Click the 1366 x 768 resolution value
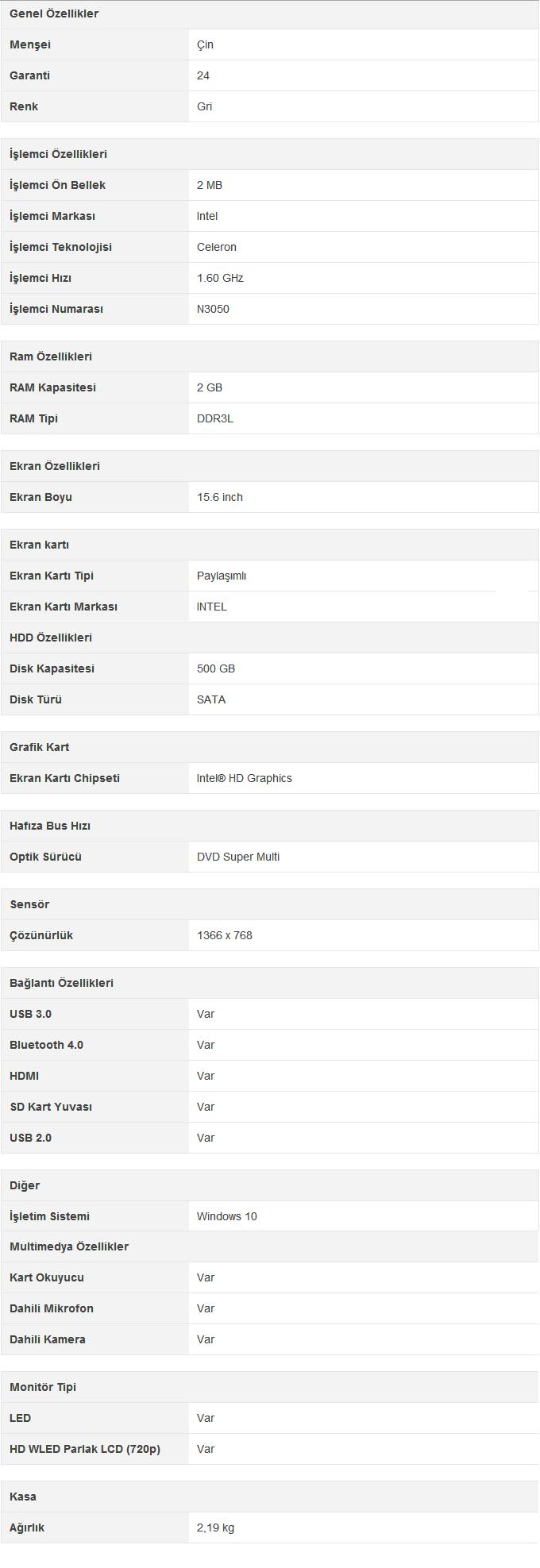The height and width of the screenshot is (1568, 540). (225, 935)
